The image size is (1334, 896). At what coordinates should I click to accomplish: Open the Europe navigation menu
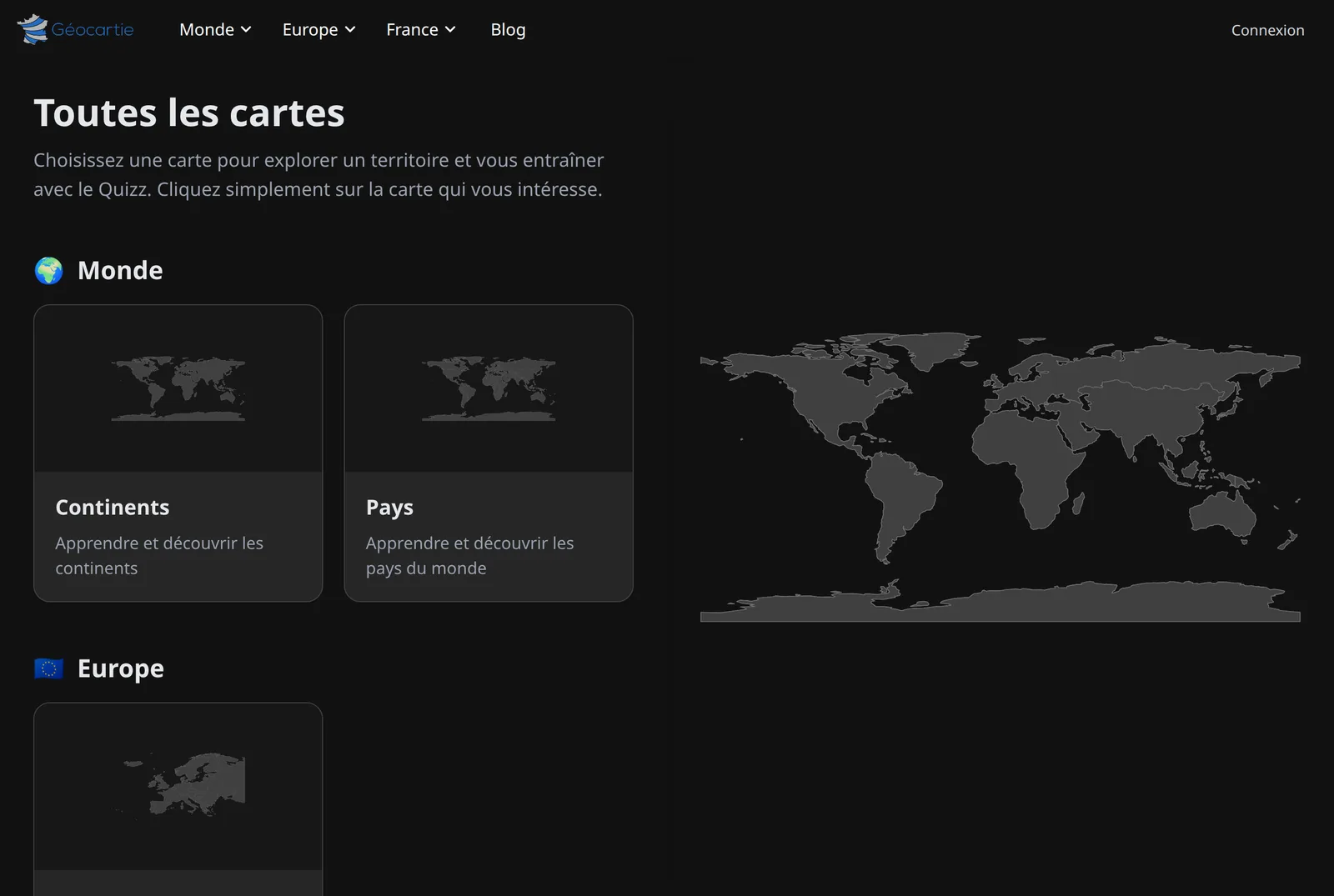point(318,30)
